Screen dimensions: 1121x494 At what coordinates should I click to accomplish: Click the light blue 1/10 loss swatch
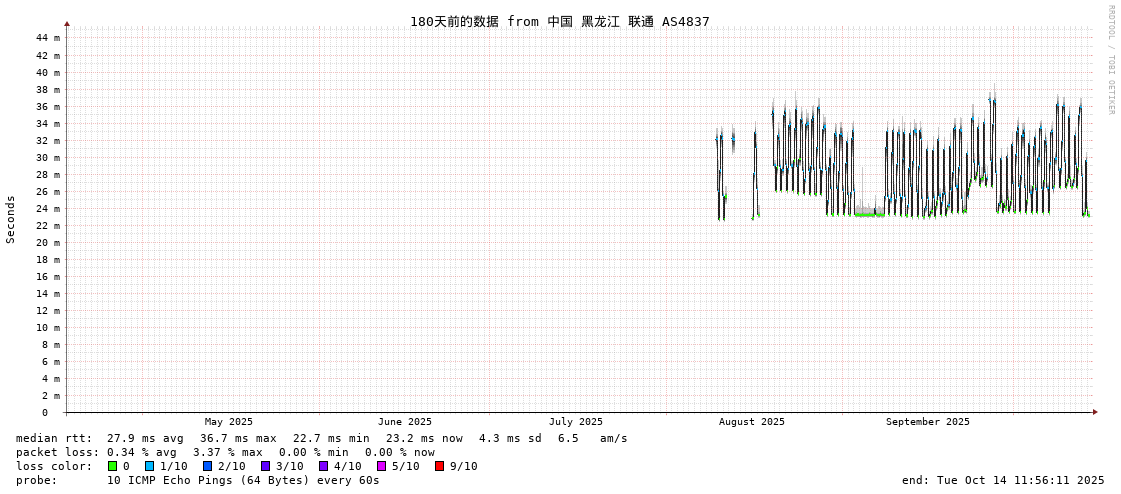tap(149, 466)
